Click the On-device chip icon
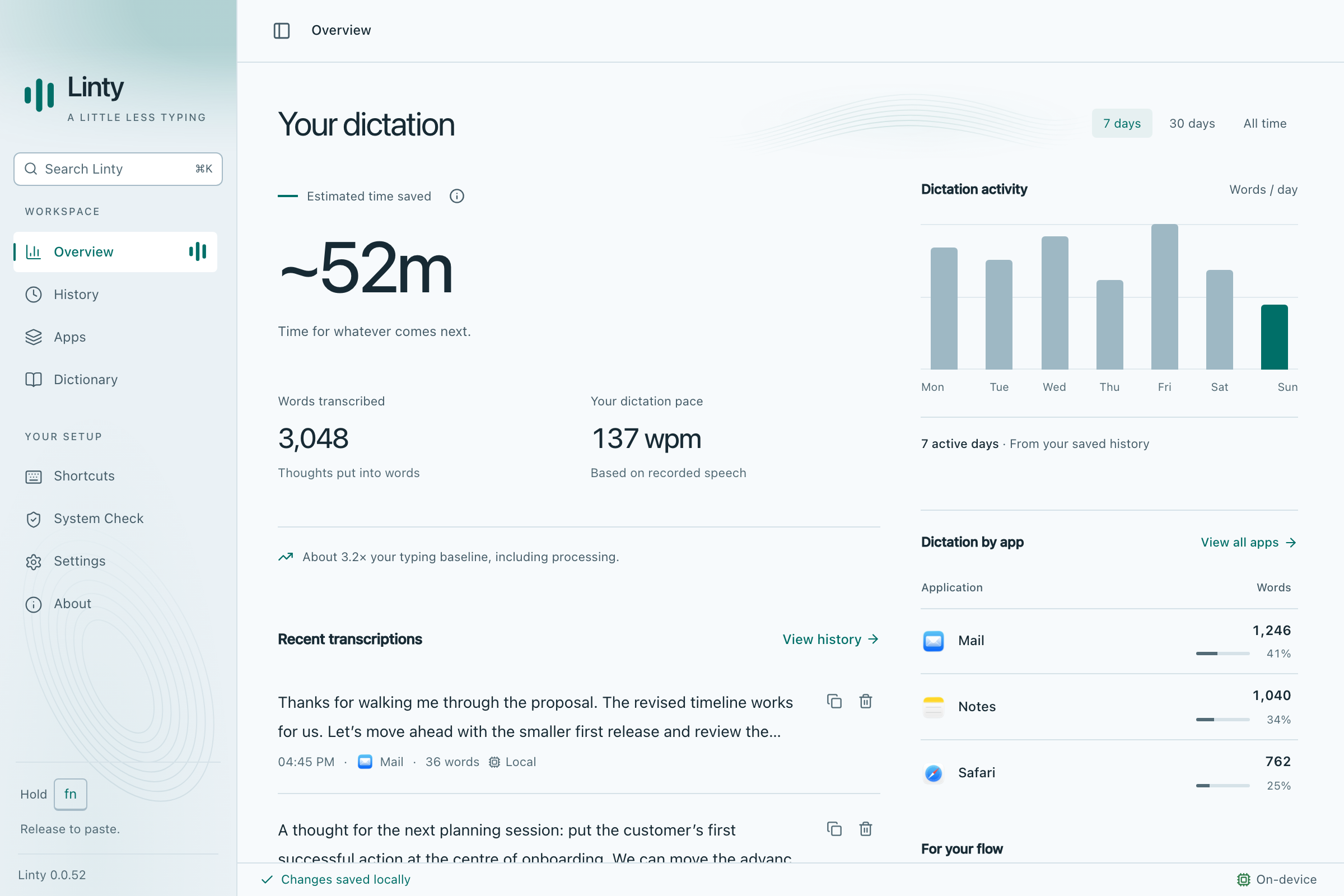Viewport: 1344px width, 896px height. [1243, 879]
